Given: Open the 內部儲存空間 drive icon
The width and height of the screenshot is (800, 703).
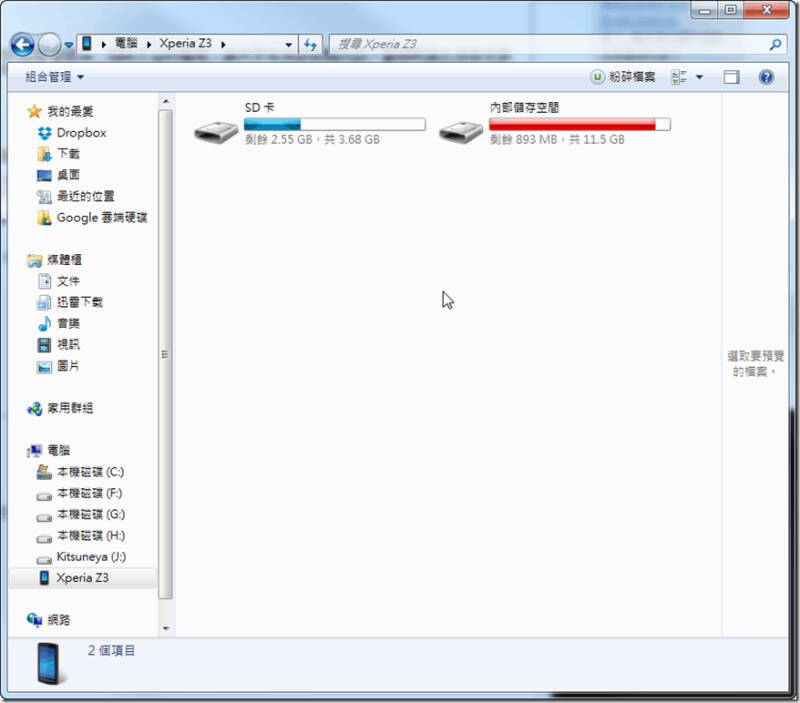Looking at the screenshot, I should point(461,131).
